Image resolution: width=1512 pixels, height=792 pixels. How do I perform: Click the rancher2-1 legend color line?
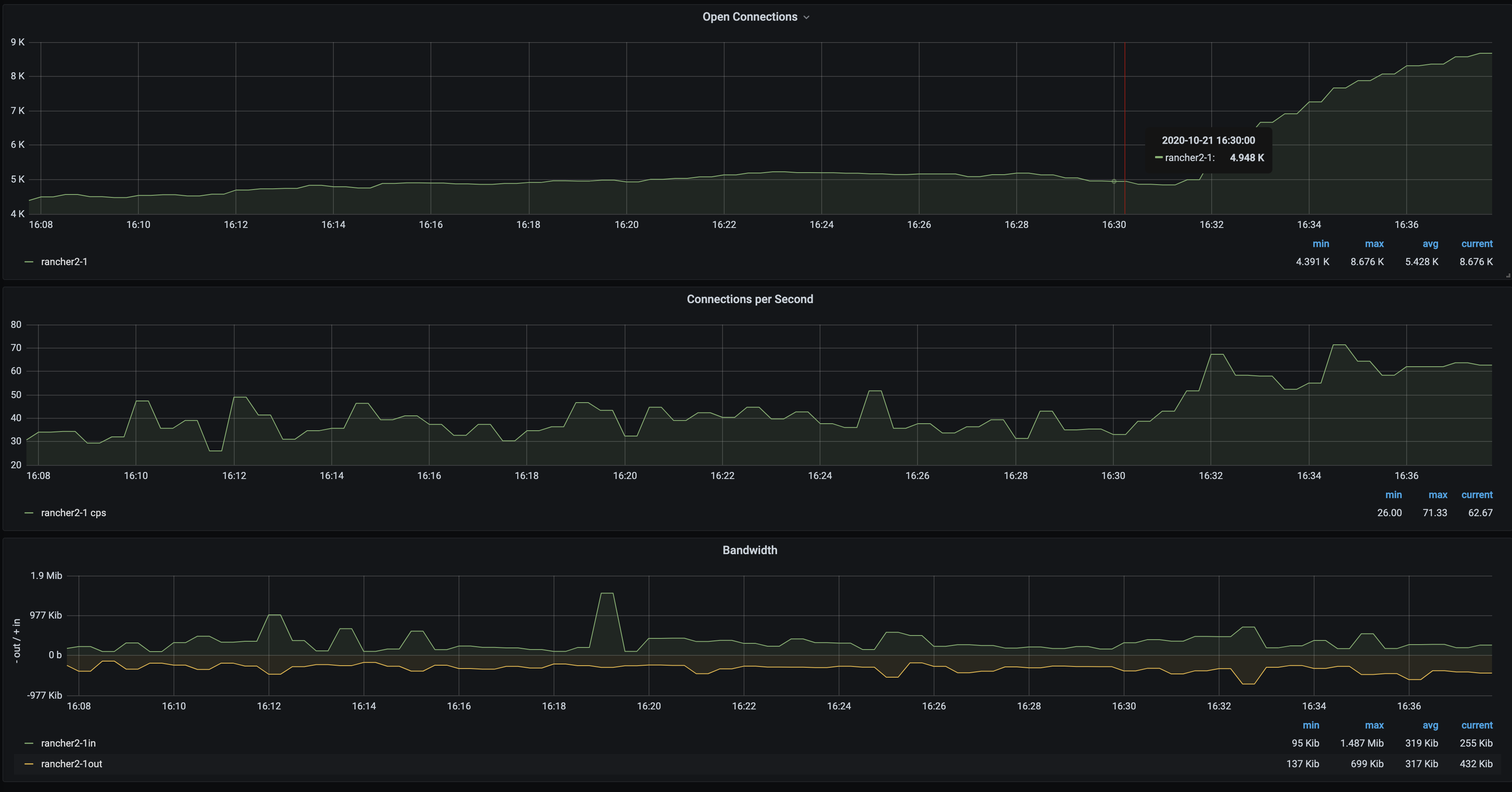point(29,262)
